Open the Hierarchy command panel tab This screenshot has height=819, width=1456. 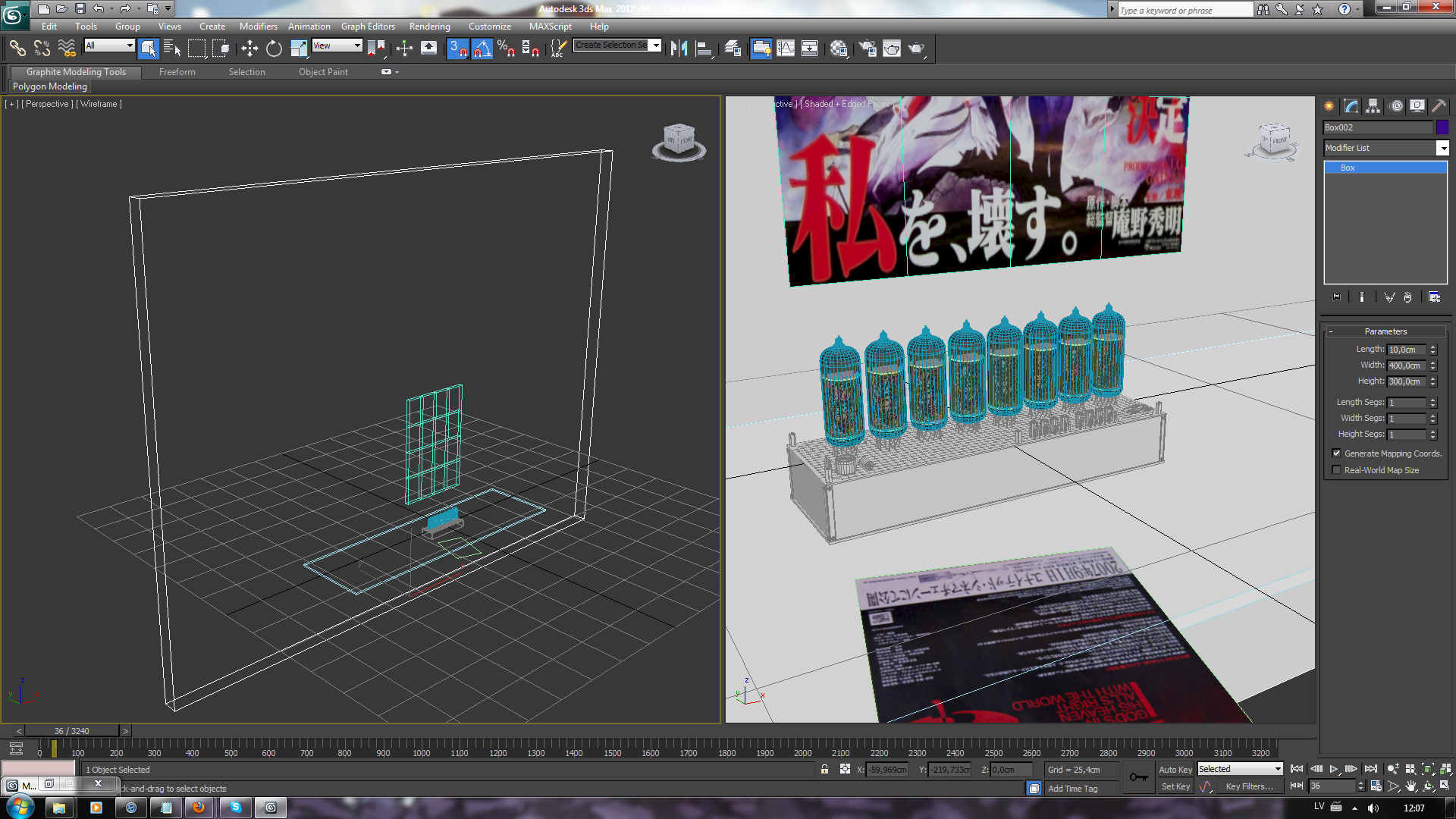pyautogui.click(x=1373, y=106)
